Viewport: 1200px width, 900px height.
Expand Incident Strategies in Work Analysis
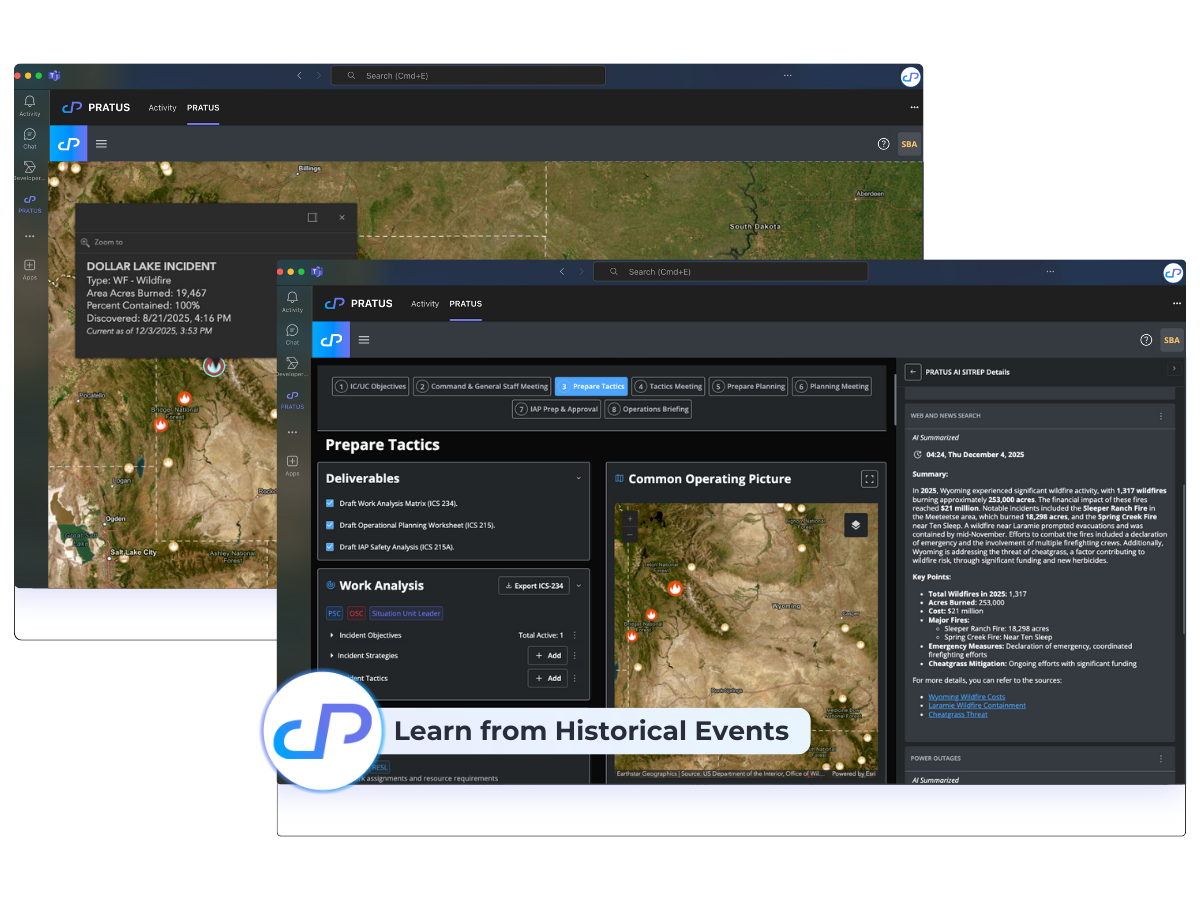330,656
